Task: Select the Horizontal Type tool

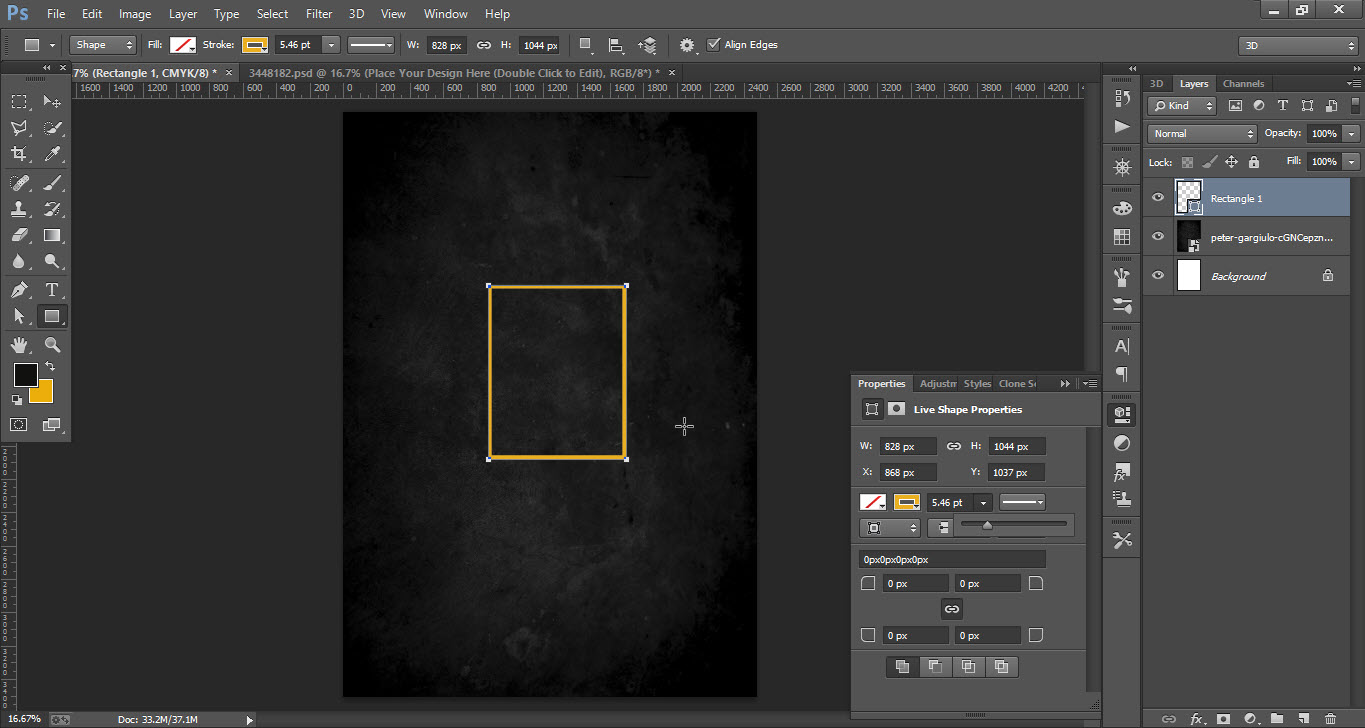Action: click(50, 290)
